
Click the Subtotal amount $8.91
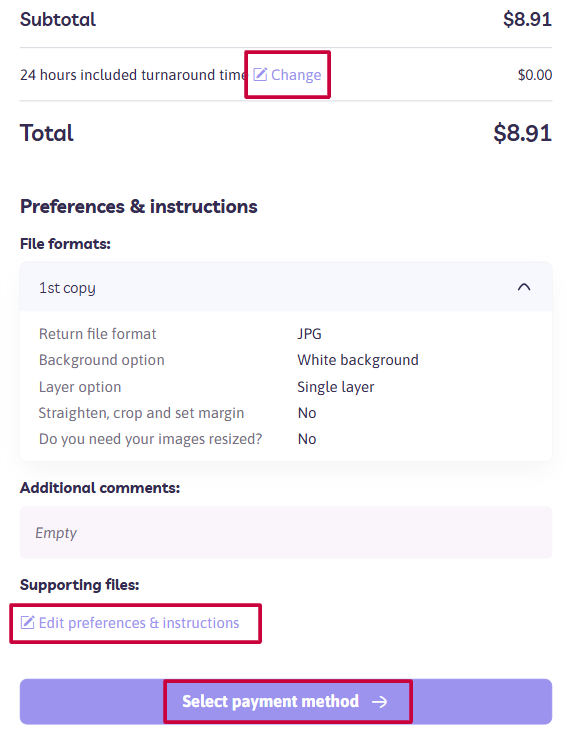527,19
